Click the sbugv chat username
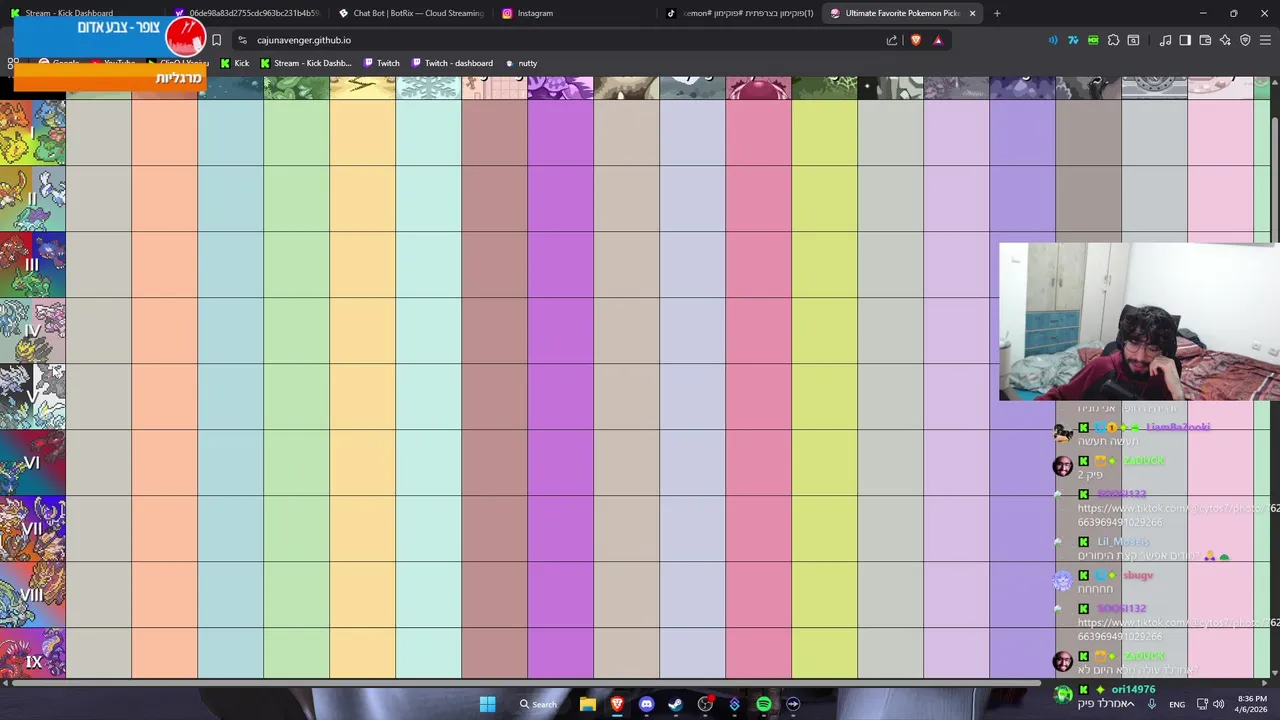 pos(1138,575)
